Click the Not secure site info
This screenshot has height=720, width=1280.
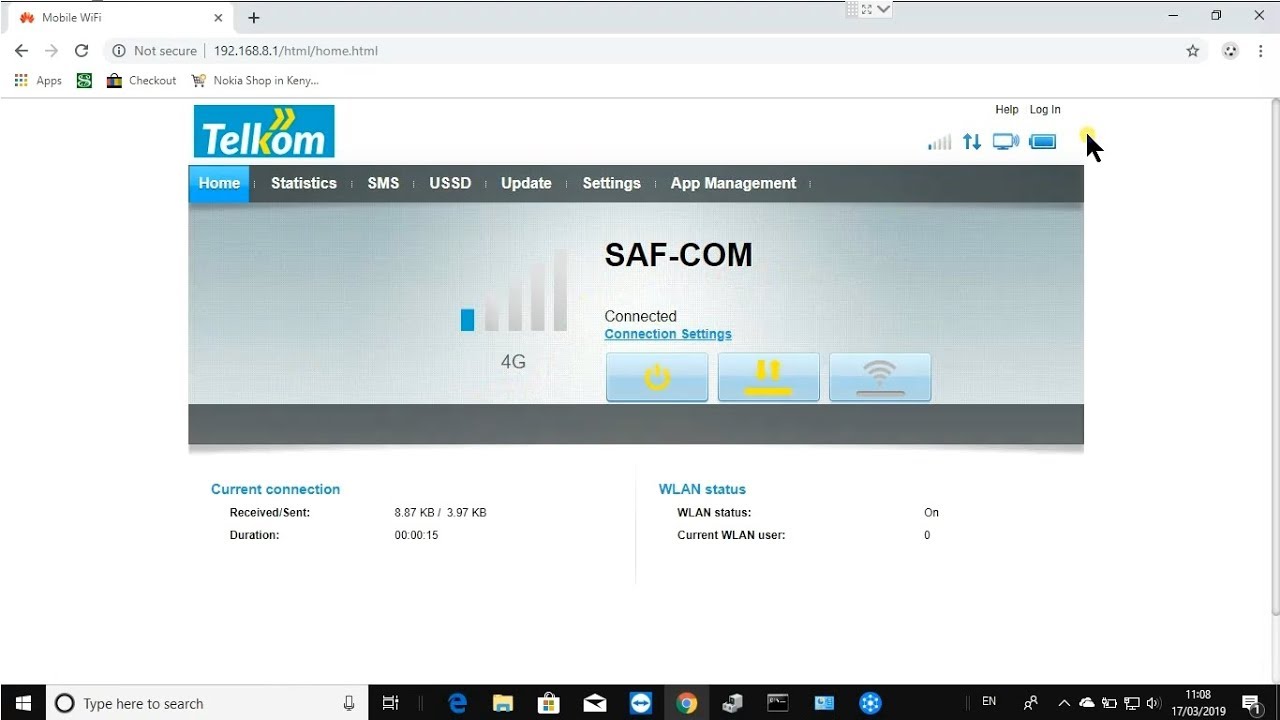155,51
